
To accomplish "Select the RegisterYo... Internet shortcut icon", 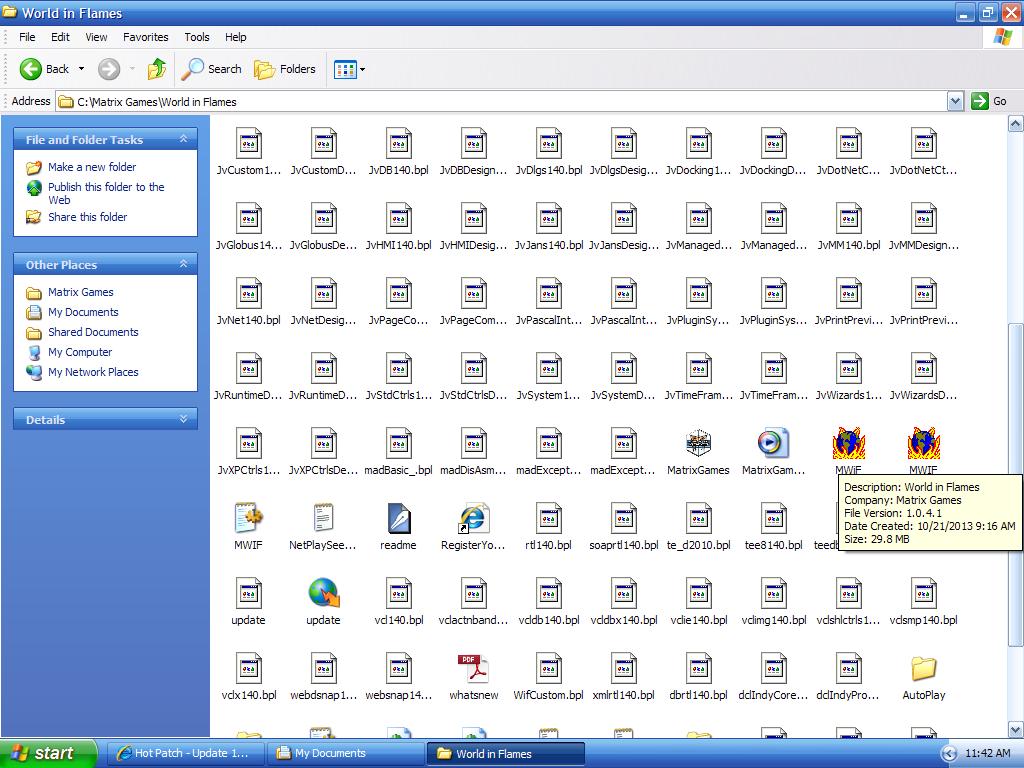I will (473, 518).
